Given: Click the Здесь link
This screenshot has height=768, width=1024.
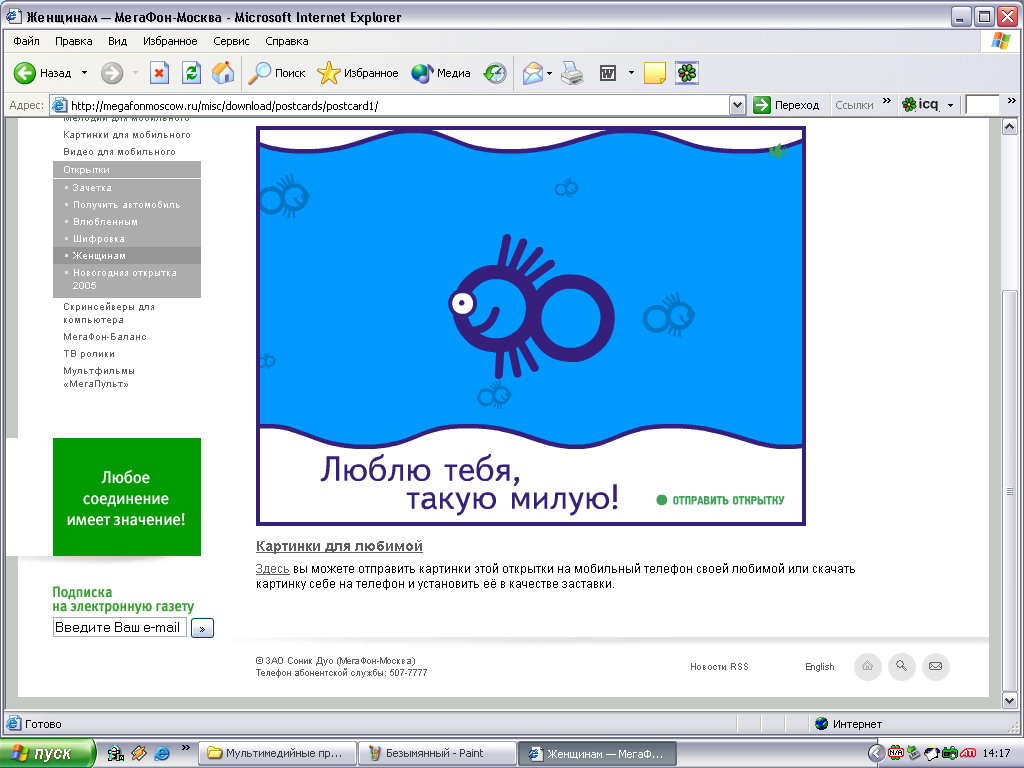Looking at the screenshot, I should point(272,569).
